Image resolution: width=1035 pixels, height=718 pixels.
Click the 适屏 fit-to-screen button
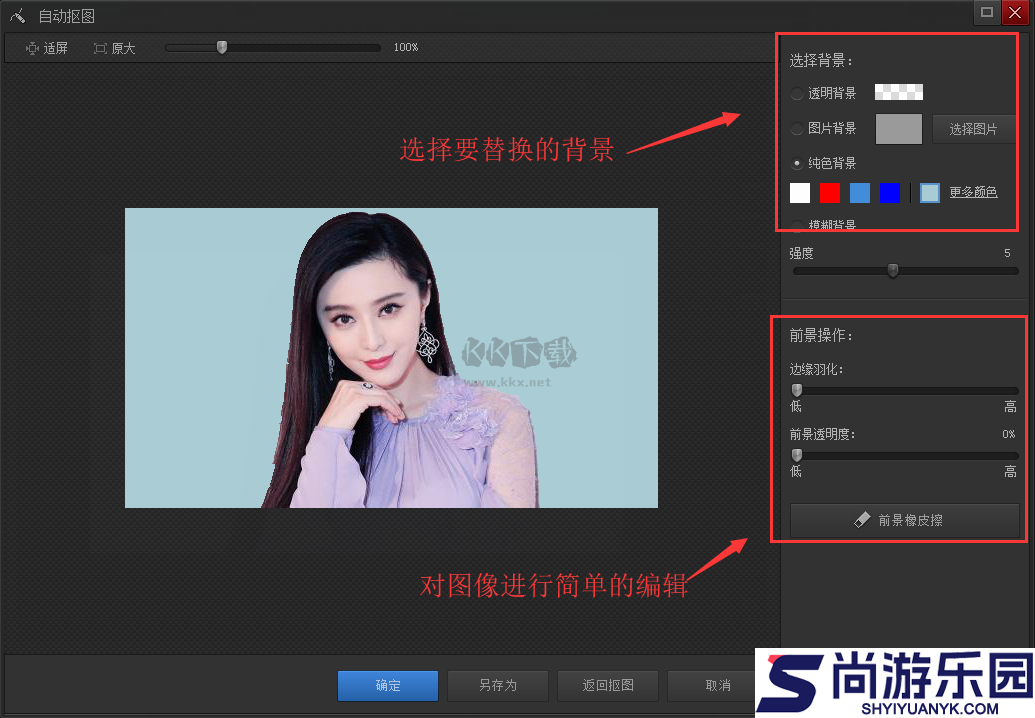tap(46, 48)
